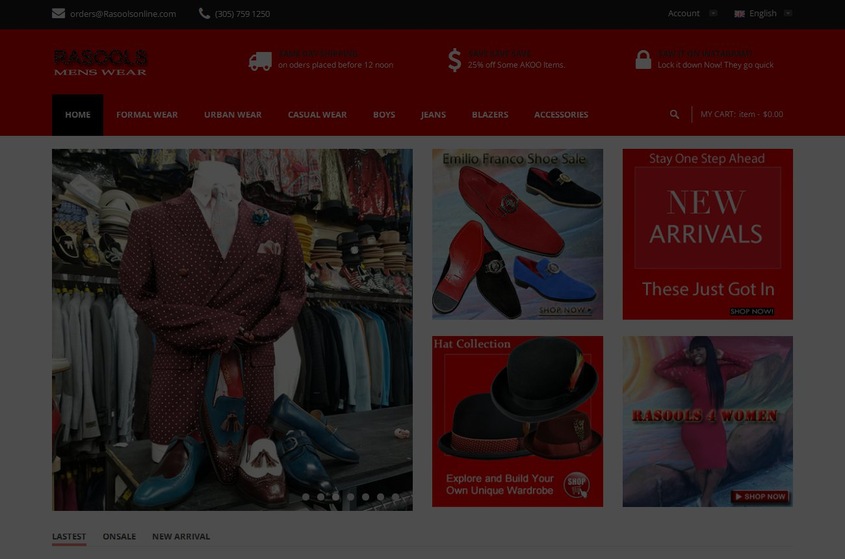Click Shop Now on the shoe sale banner
Viewport: 845px width, 559px height.
click(565, 310)
